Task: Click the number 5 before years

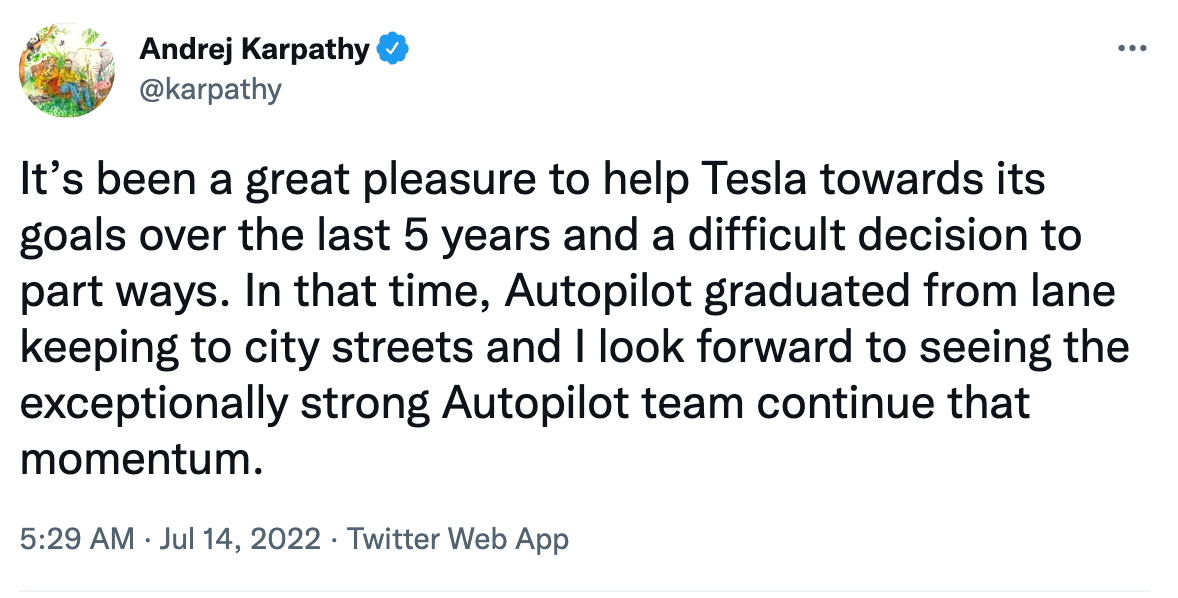Action: click(x=415, y=237)
